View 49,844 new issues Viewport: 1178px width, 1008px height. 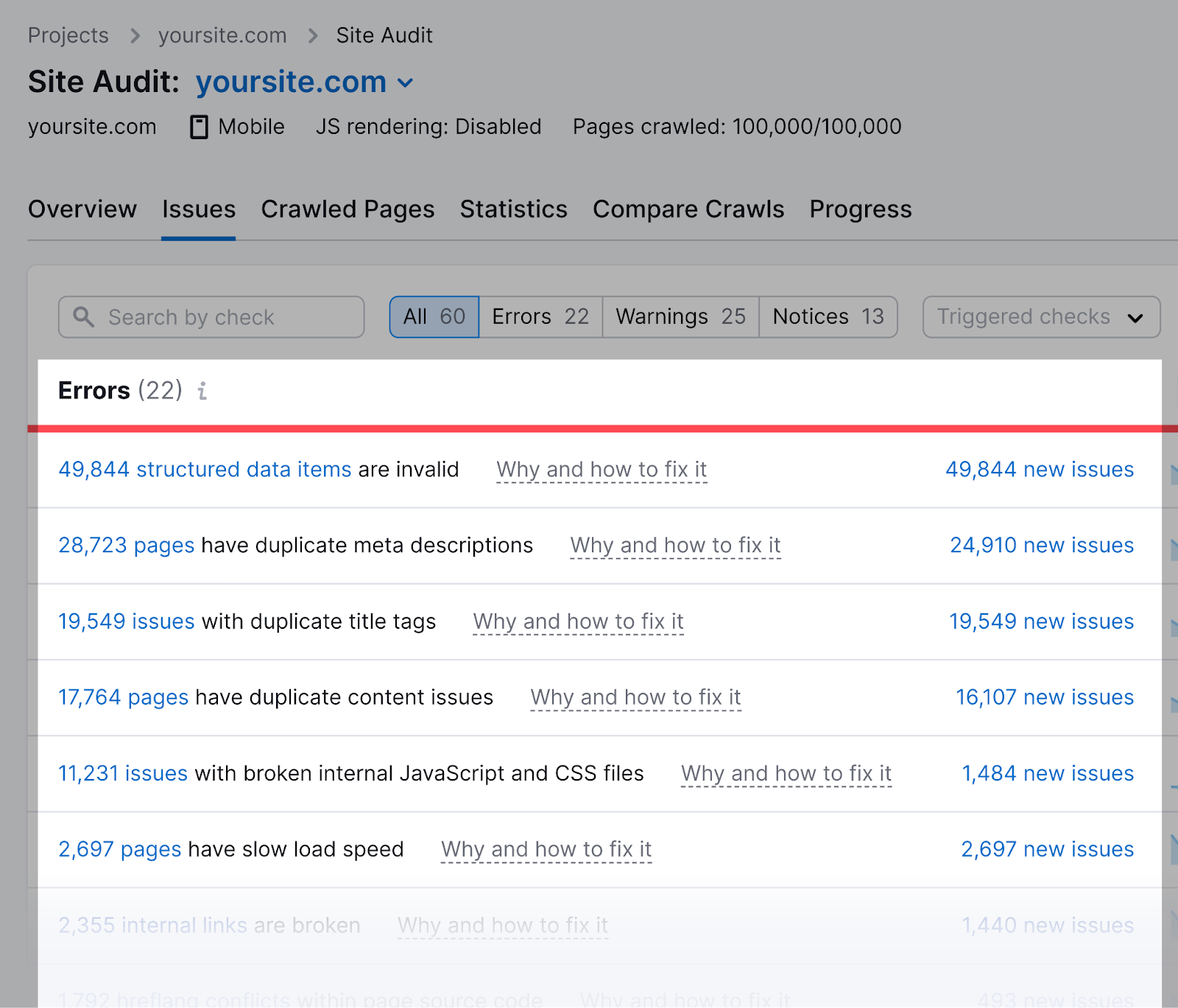pyautogui.click(x=1040, y=470)
